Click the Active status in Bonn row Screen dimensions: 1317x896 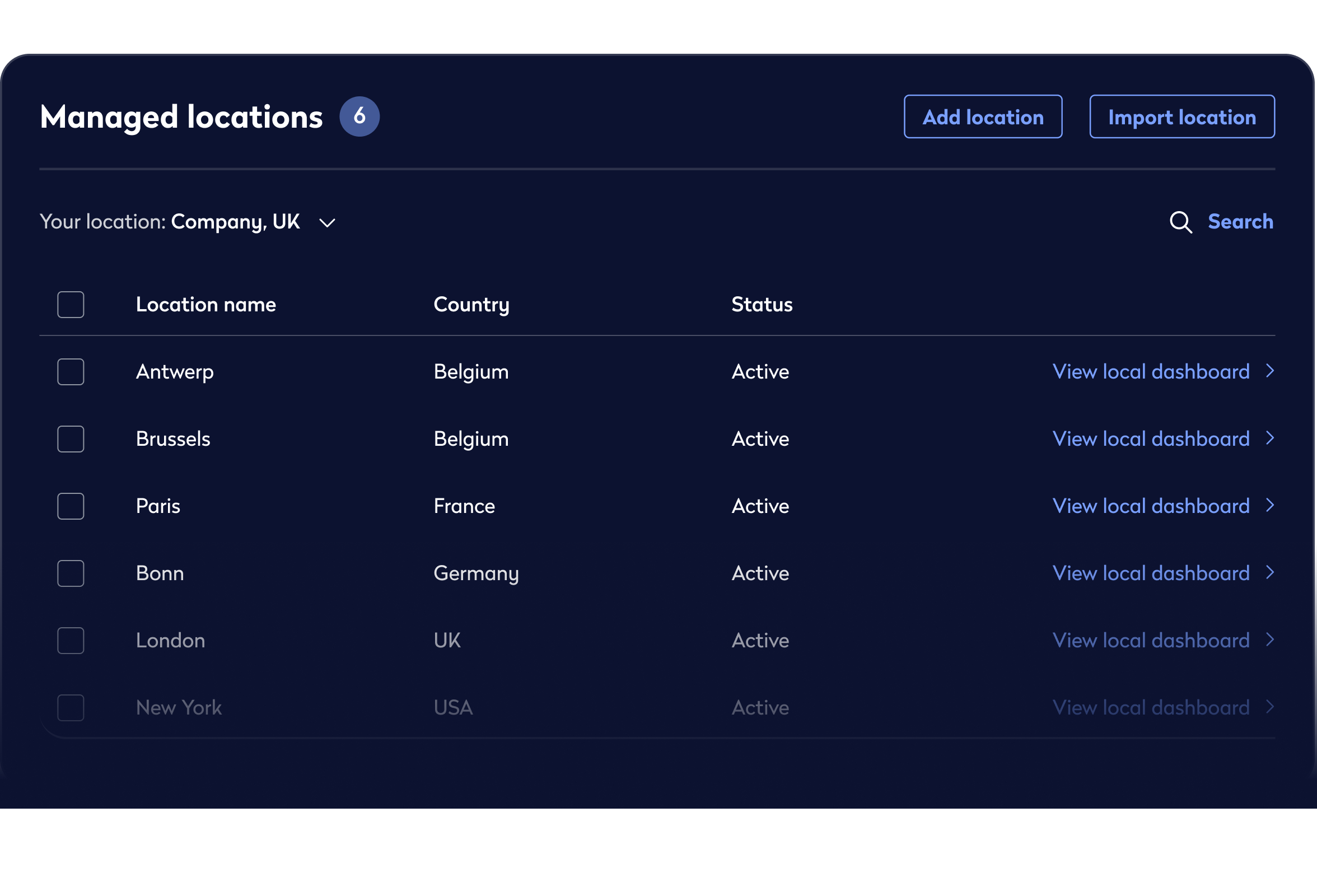(761, 573)
